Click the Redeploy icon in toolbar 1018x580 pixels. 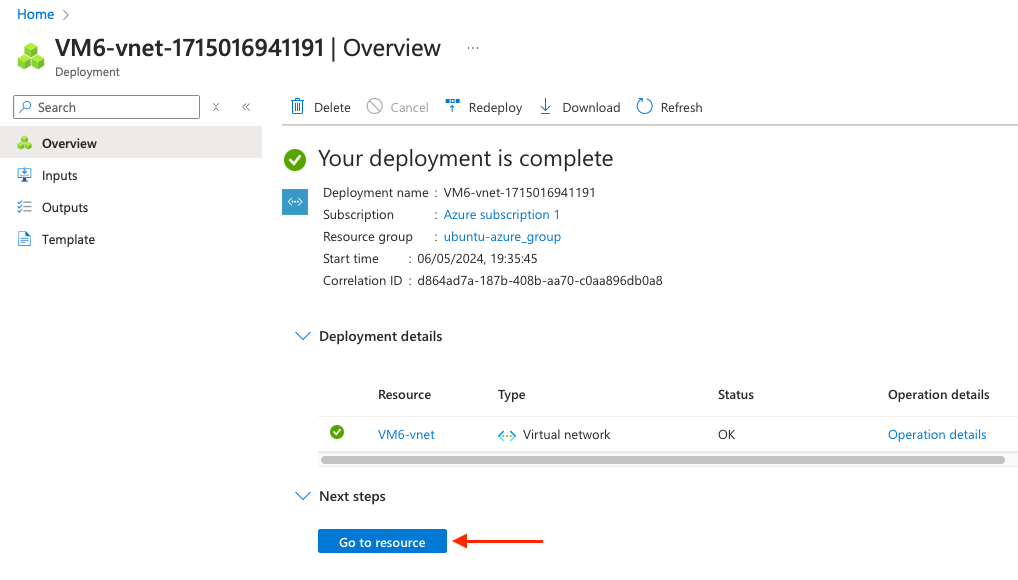coord(453,106)
